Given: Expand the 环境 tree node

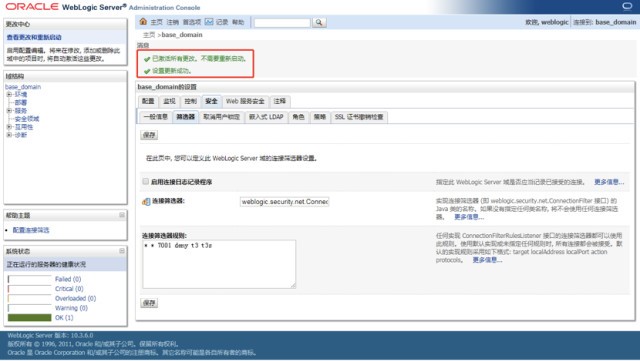Looking at the screenshot, I should pyautogui.click(x=9, y=94).
